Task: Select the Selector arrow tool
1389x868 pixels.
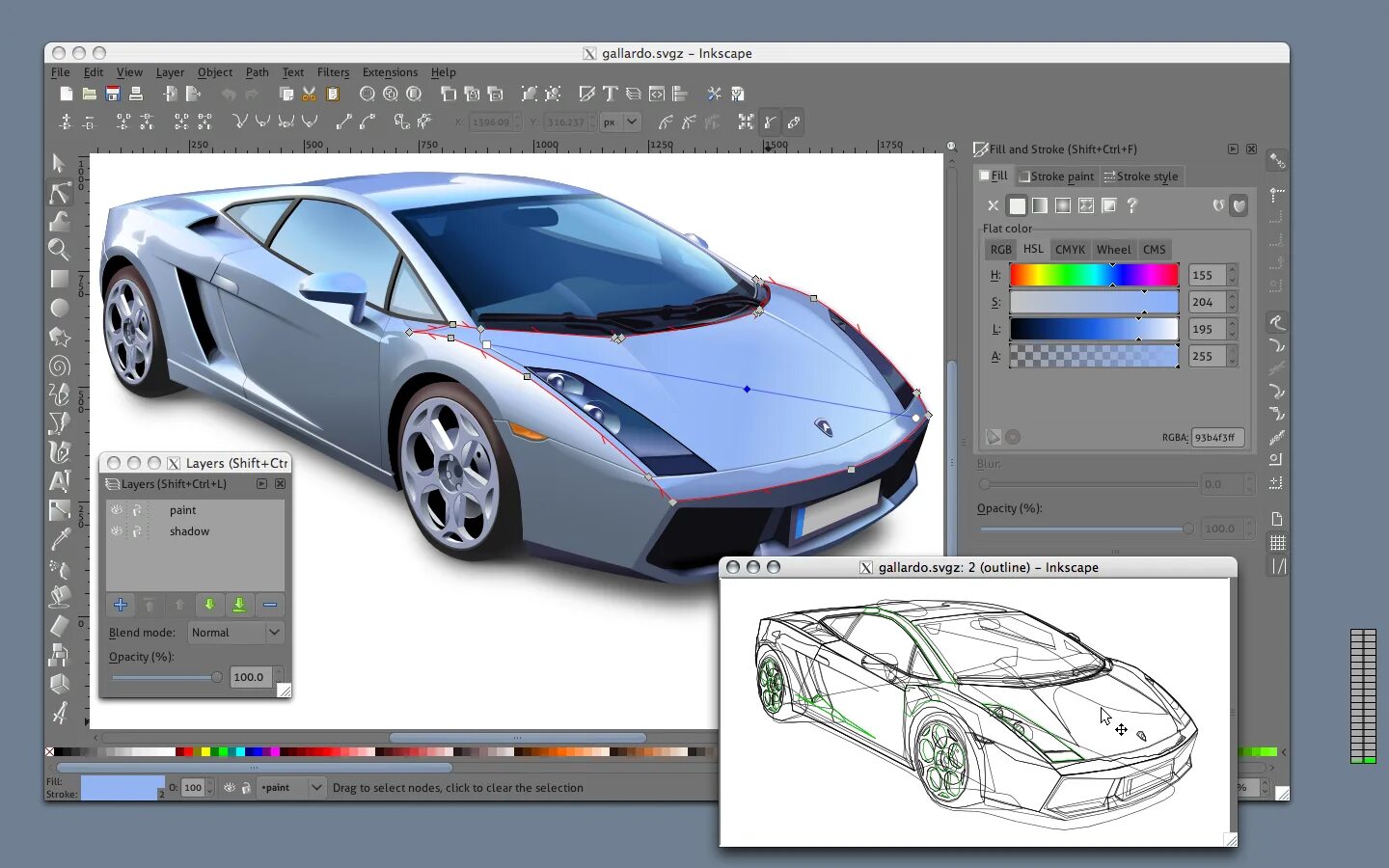Action: (59, 163)
